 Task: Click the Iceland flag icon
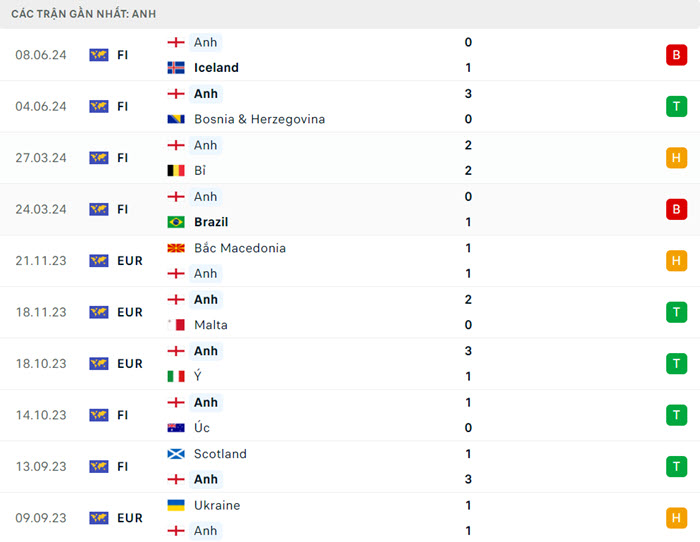coord(176,68)
